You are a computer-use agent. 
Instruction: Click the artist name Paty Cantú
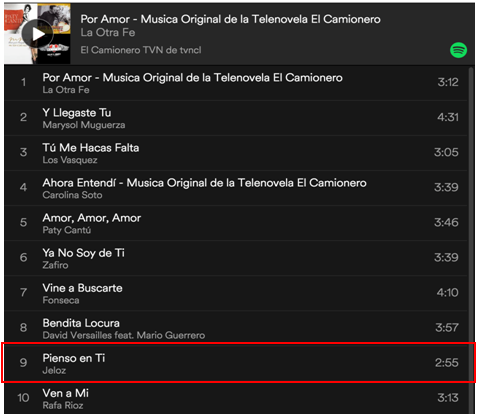tap(67, 230)
